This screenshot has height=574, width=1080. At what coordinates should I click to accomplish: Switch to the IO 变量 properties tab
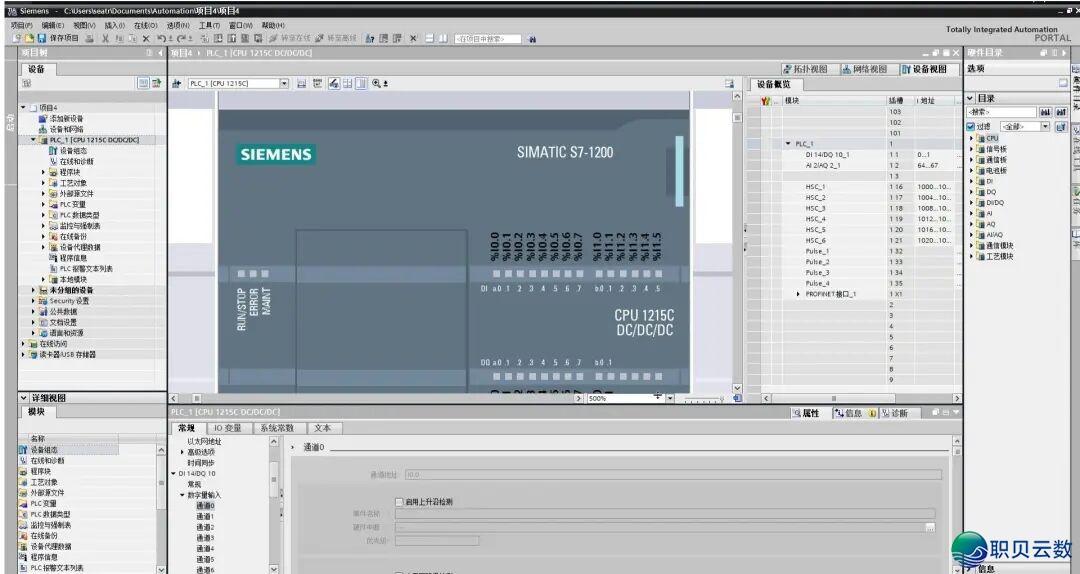click(227, 428)
